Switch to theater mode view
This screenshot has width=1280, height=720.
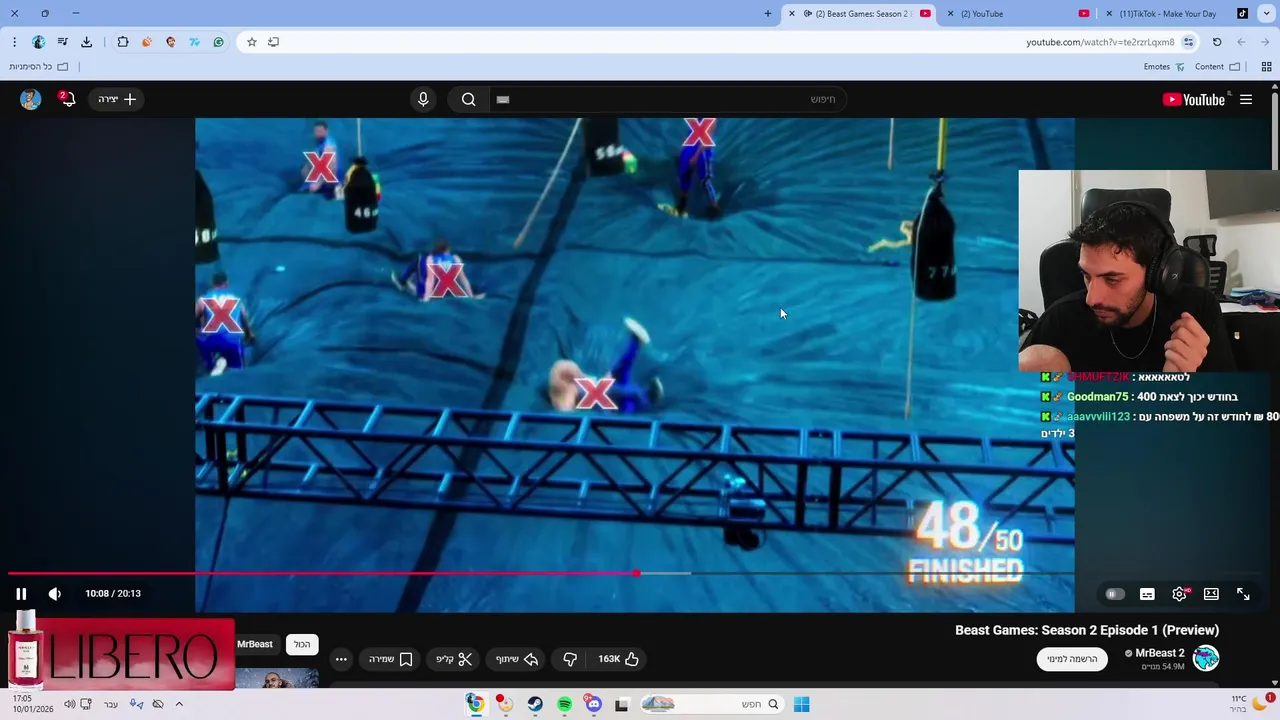click(1211, 594)
